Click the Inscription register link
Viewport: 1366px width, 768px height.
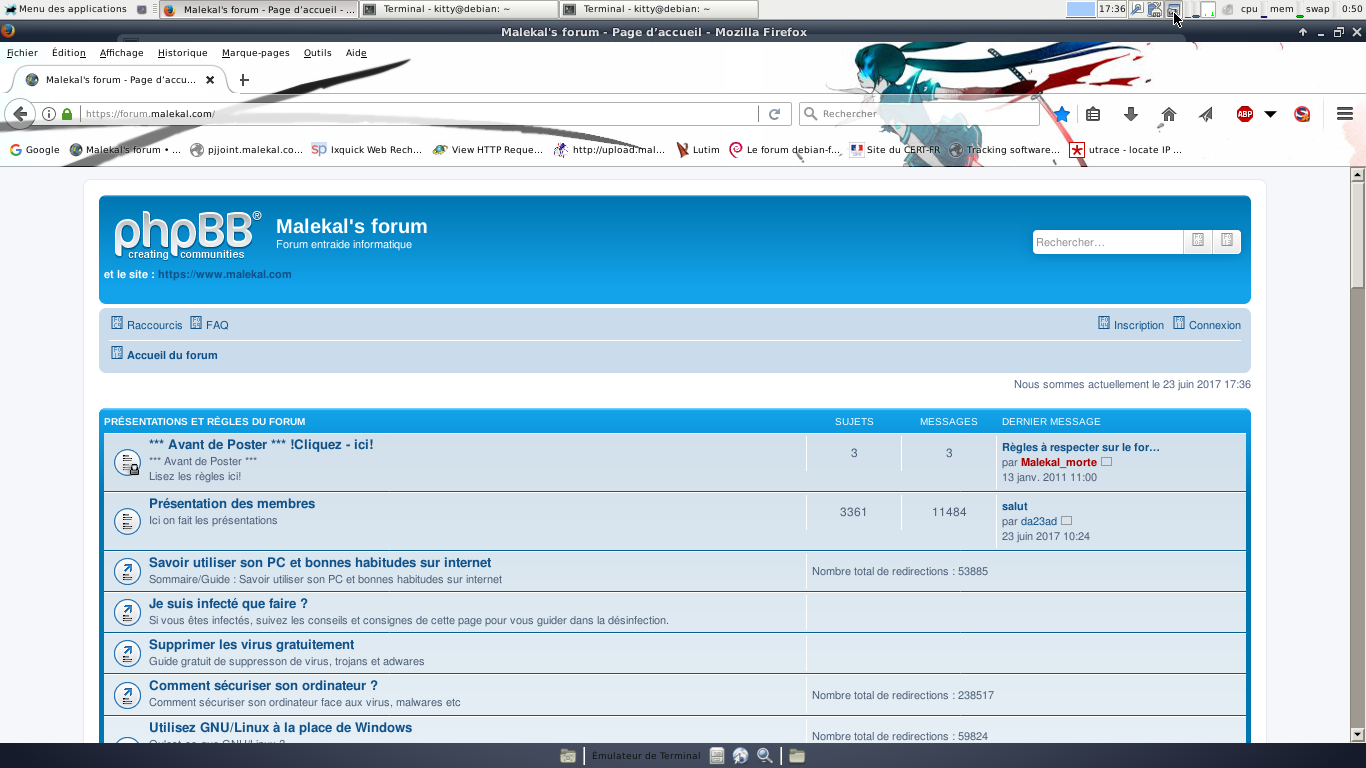pos(1131,325)
